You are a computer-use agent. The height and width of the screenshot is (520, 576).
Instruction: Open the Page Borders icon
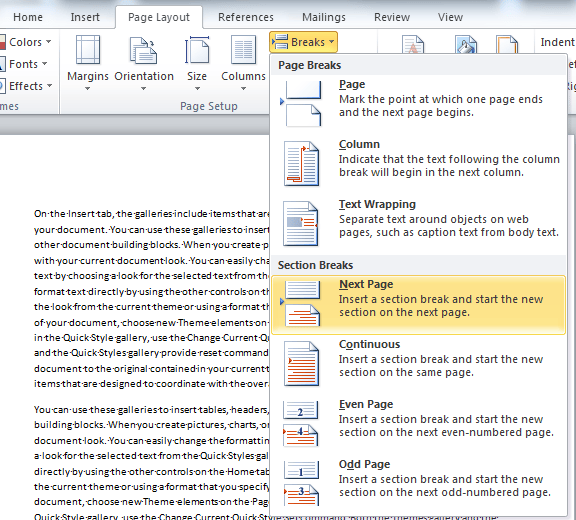(x=507, y=44)
